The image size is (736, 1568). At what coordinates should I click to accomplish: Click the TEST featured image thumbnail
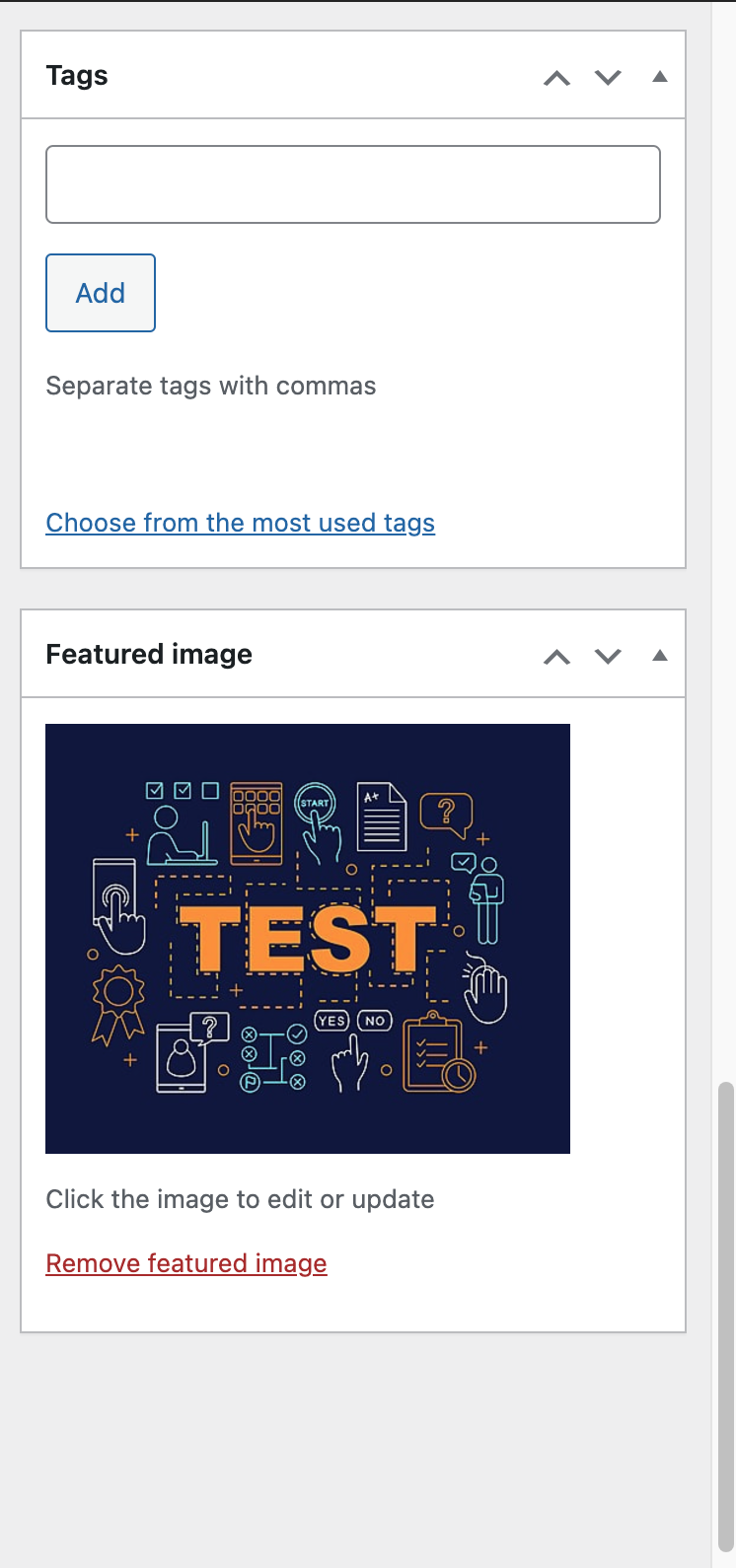tap(308, 939)
